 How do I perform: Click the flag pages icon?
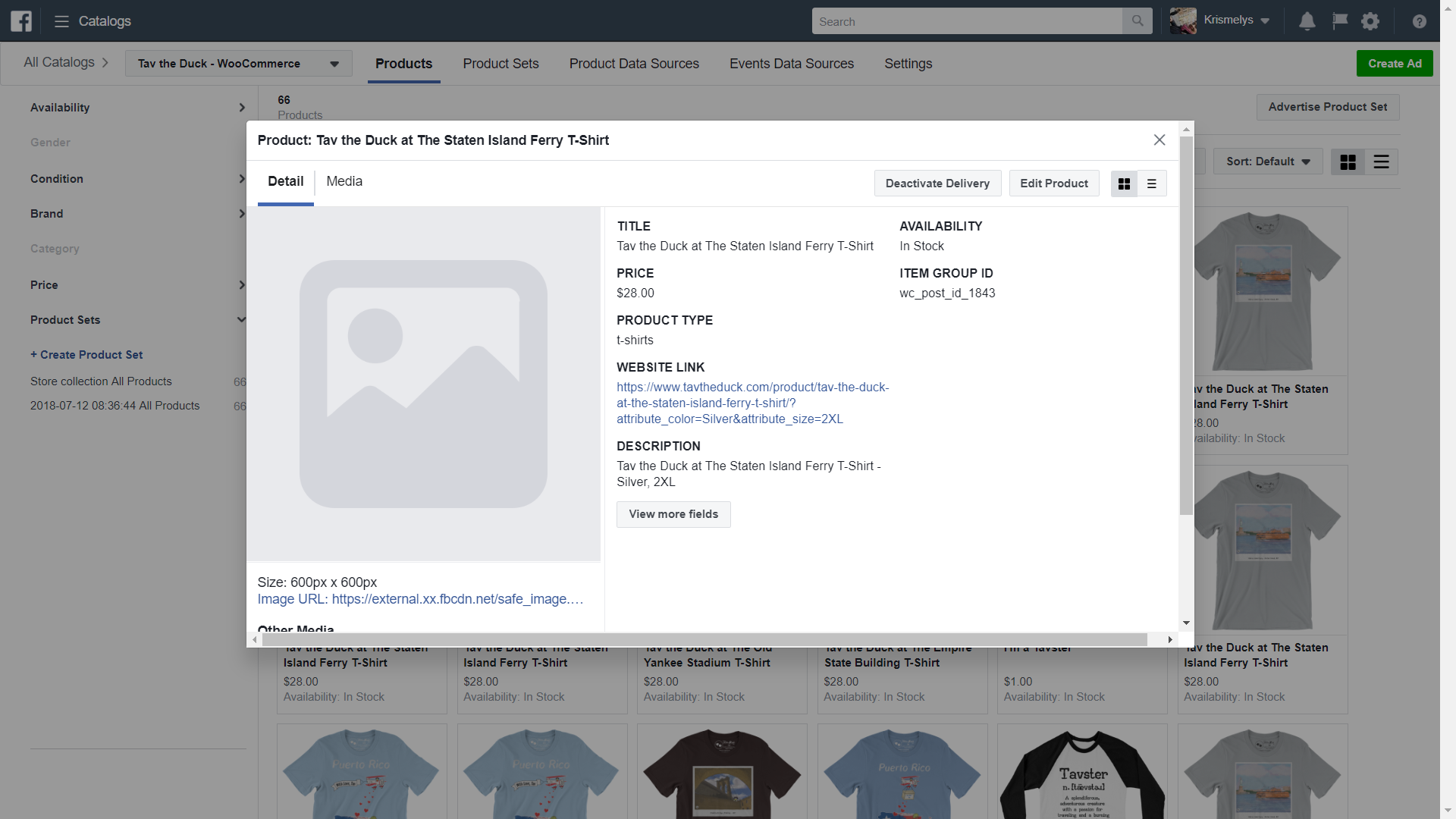coord(1340,21)
